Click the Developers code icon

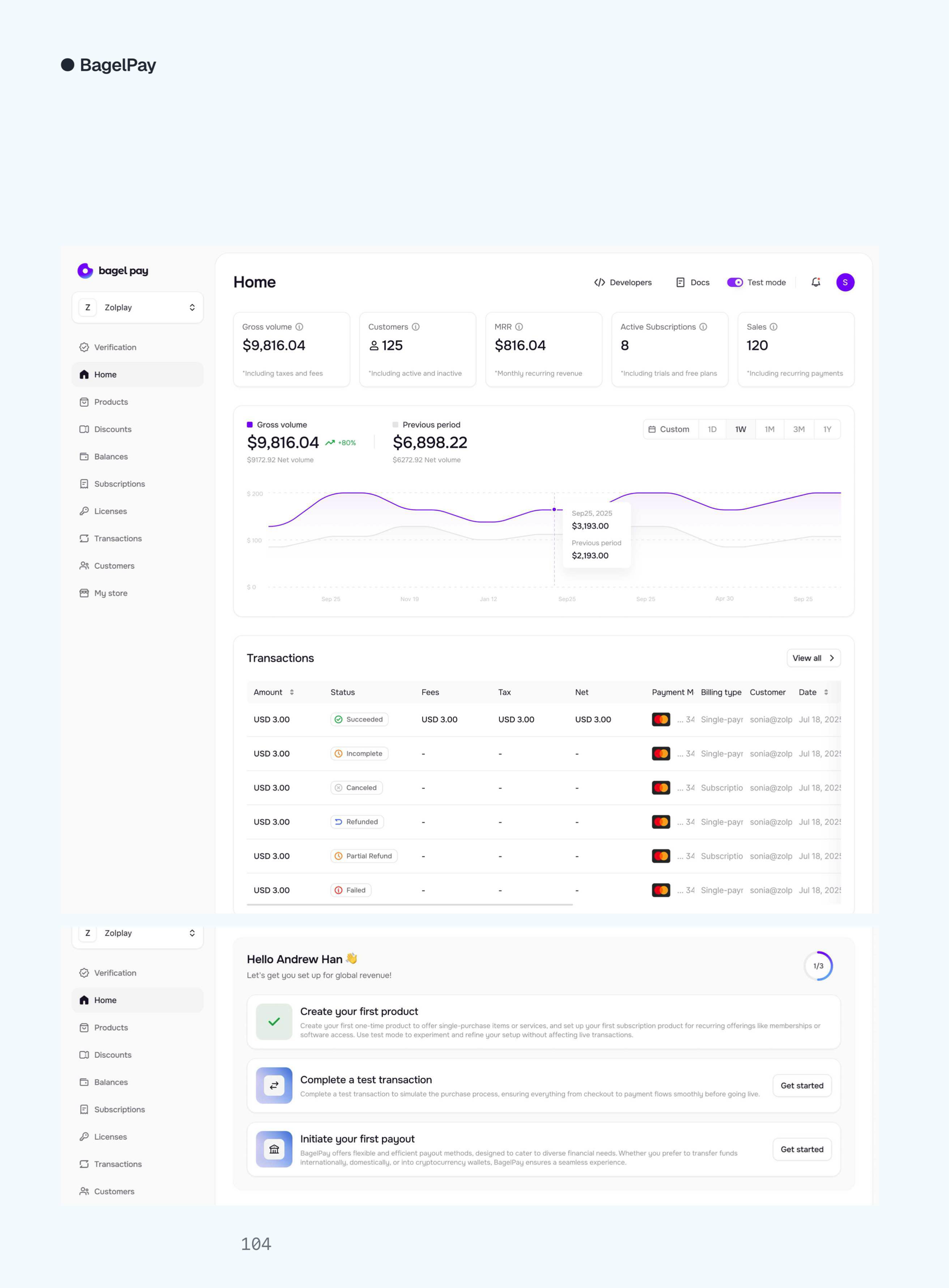point(599,282)
